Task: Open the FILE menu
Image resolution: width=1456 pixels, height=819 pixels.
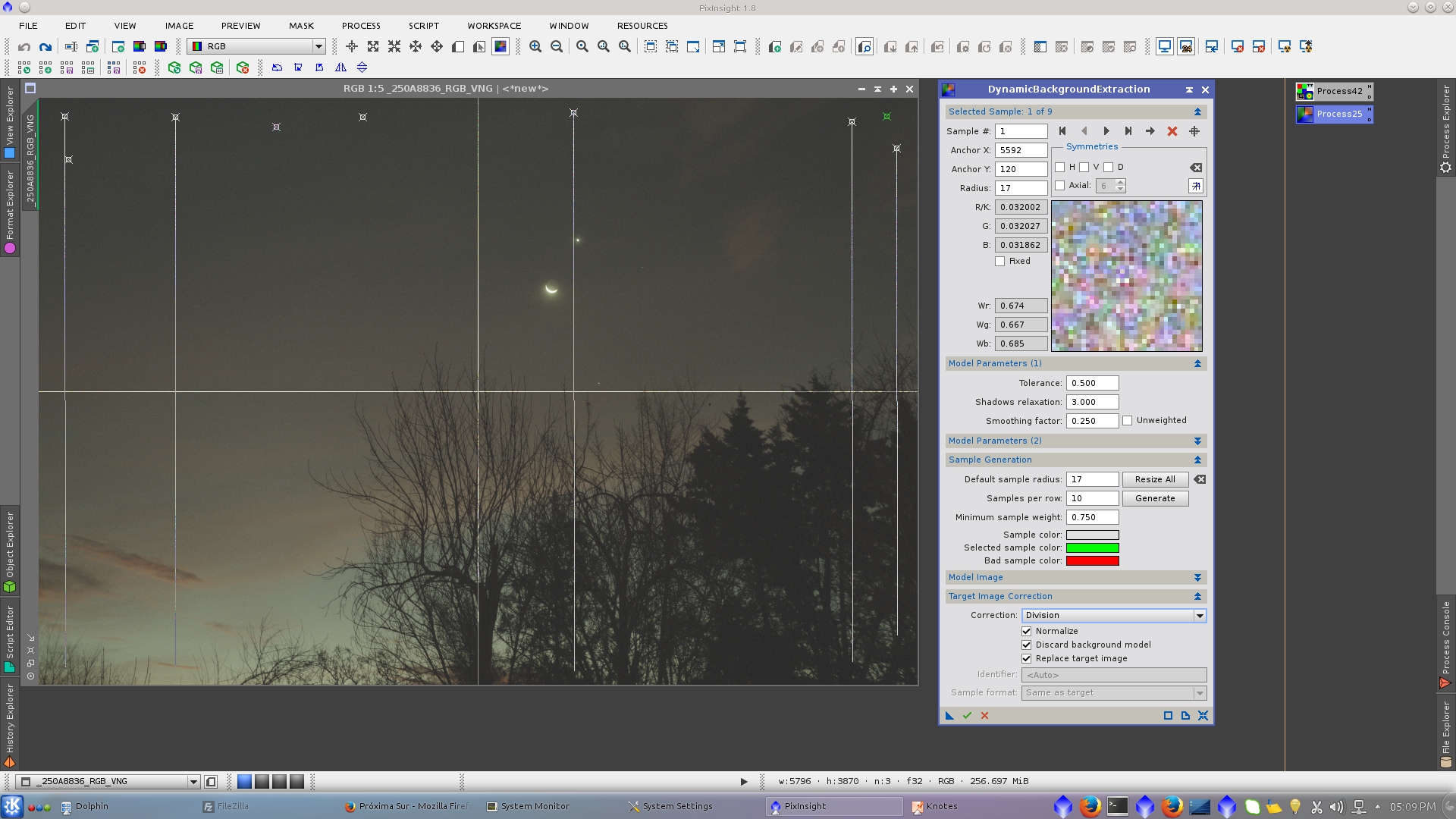Action: click(x=28, y=26)
